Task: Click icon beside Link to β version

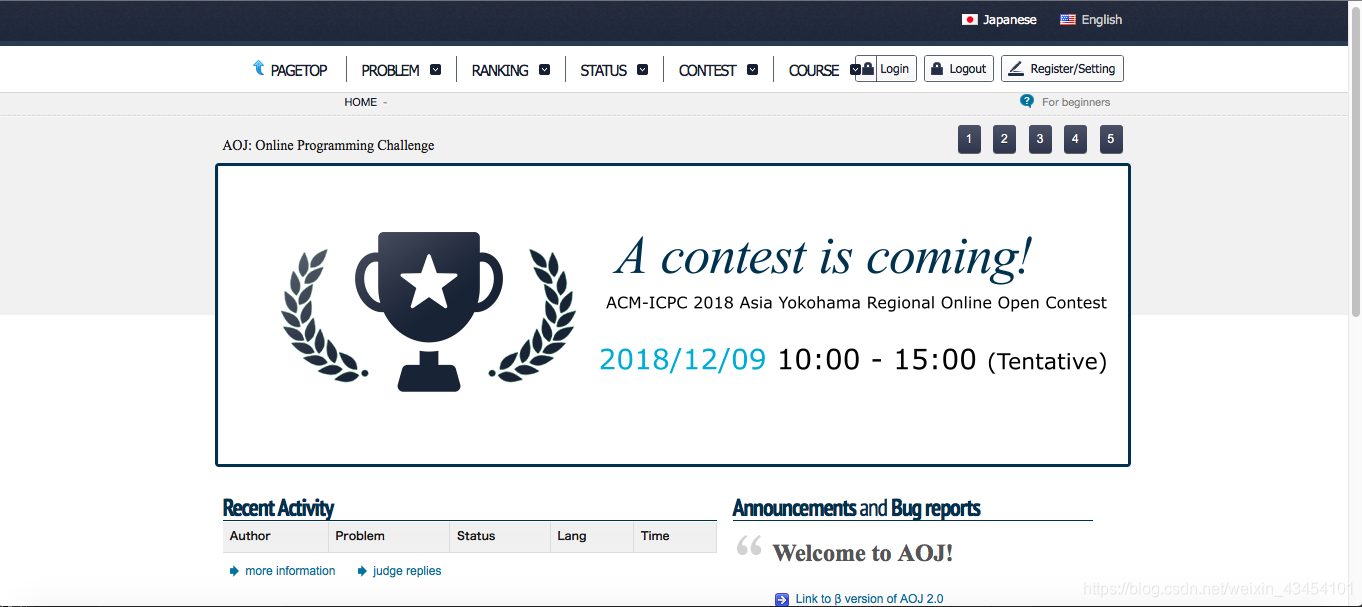Action: point(782,599)
